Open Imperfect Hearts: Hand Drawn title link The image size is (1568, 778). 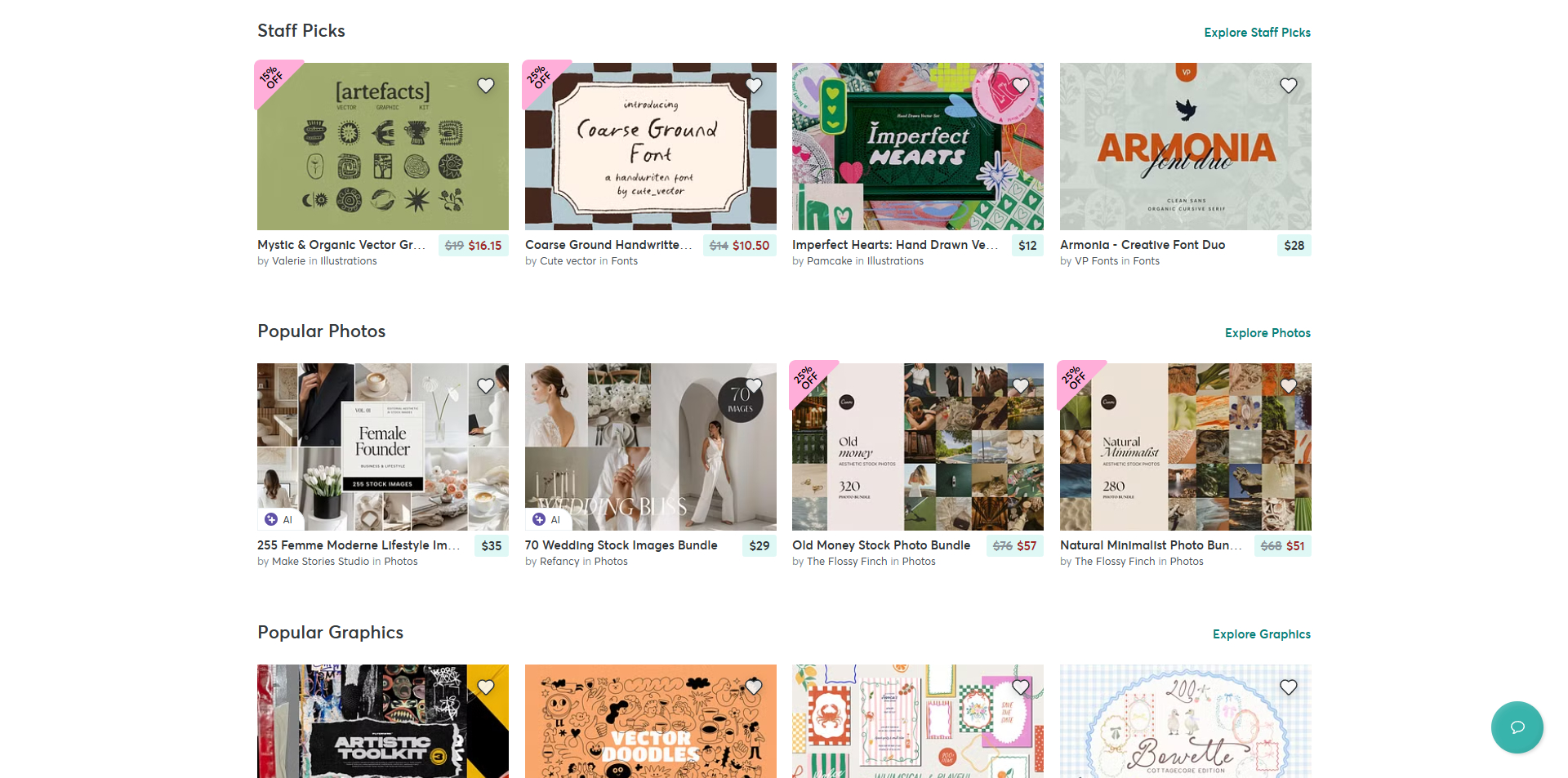coord(895,245)
